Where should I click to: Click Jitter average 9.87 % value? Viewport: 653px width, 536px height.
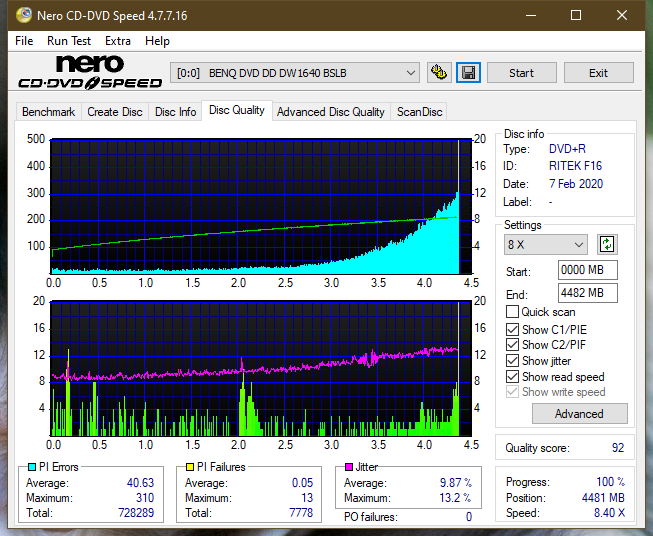tap(456, 483)
